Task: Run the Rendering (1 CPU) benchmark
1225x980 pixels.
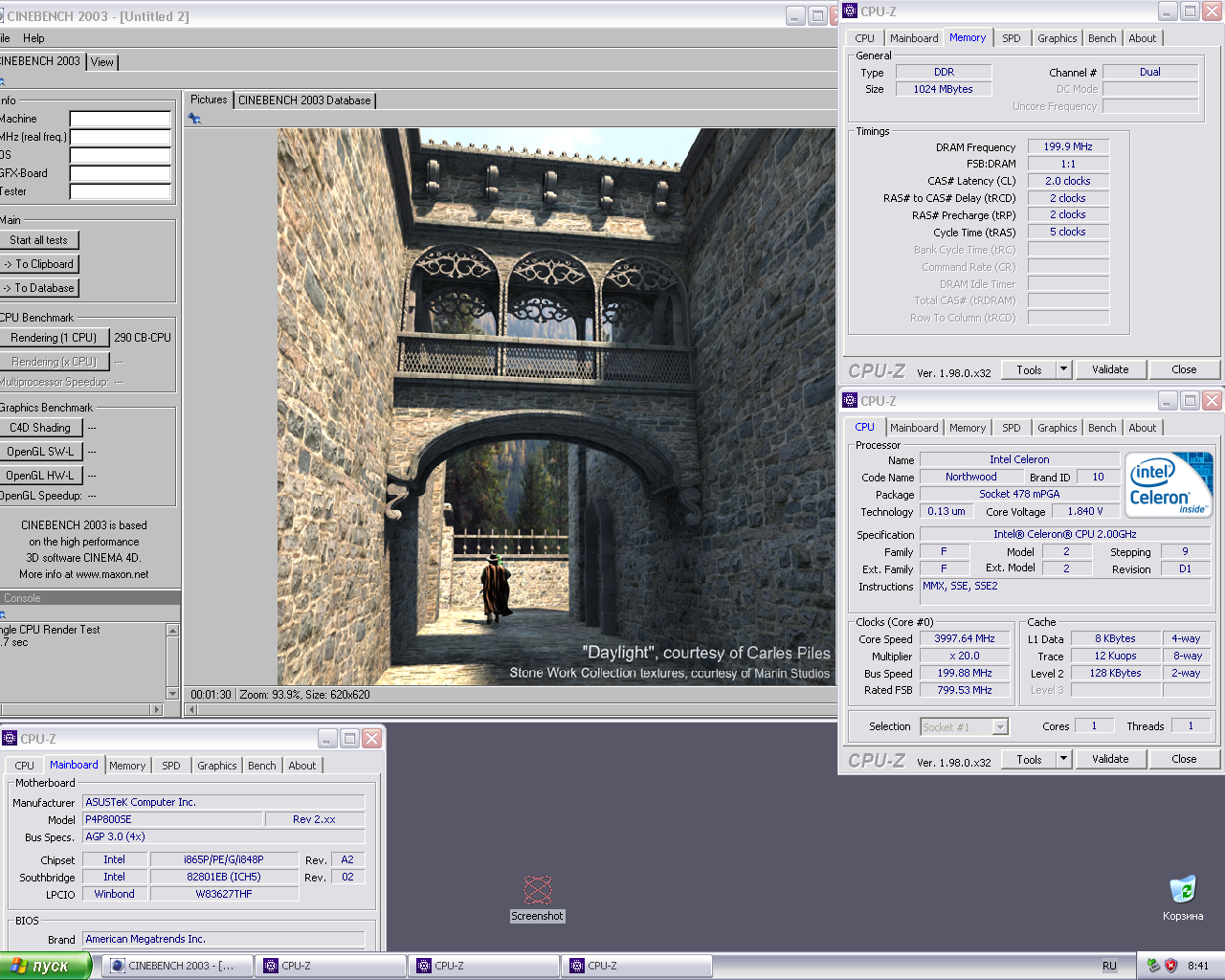Action: point(53,338)
